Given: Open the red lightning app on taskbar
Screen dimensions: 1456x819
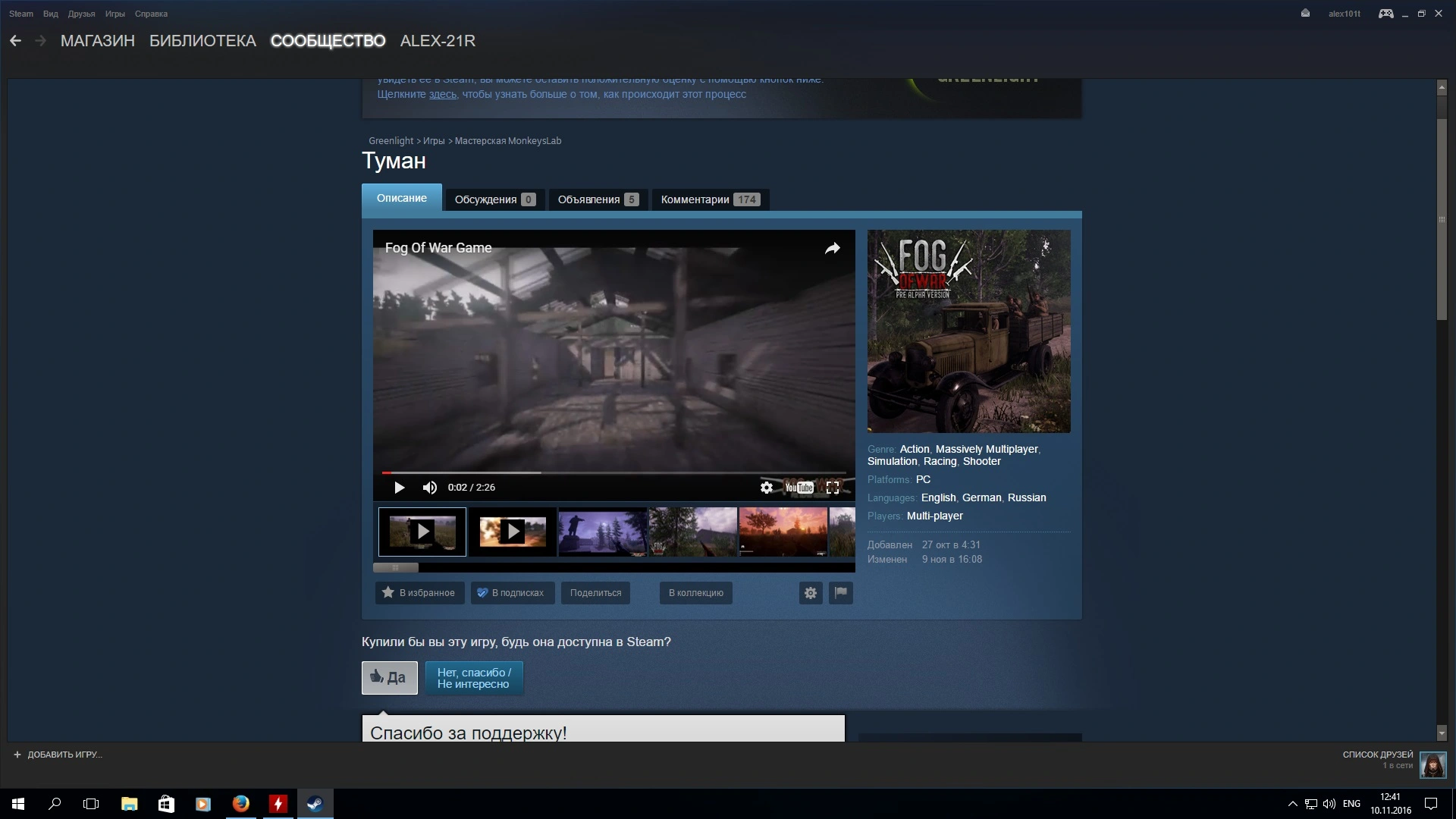Looking at the screenshot, I should point(278,804).
